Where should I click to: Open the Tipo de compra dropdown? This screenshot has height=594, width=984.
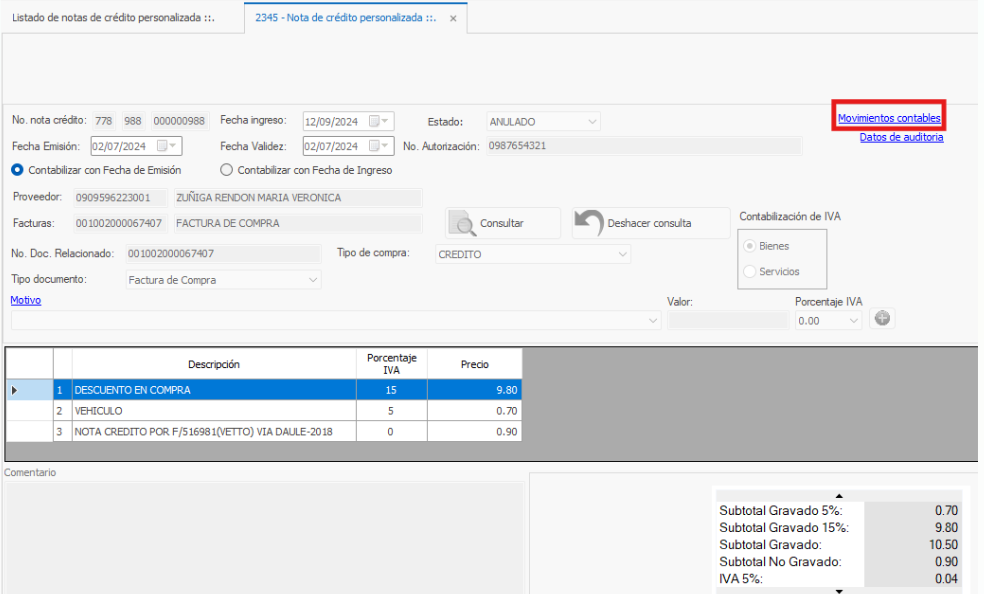pos(622,254)
